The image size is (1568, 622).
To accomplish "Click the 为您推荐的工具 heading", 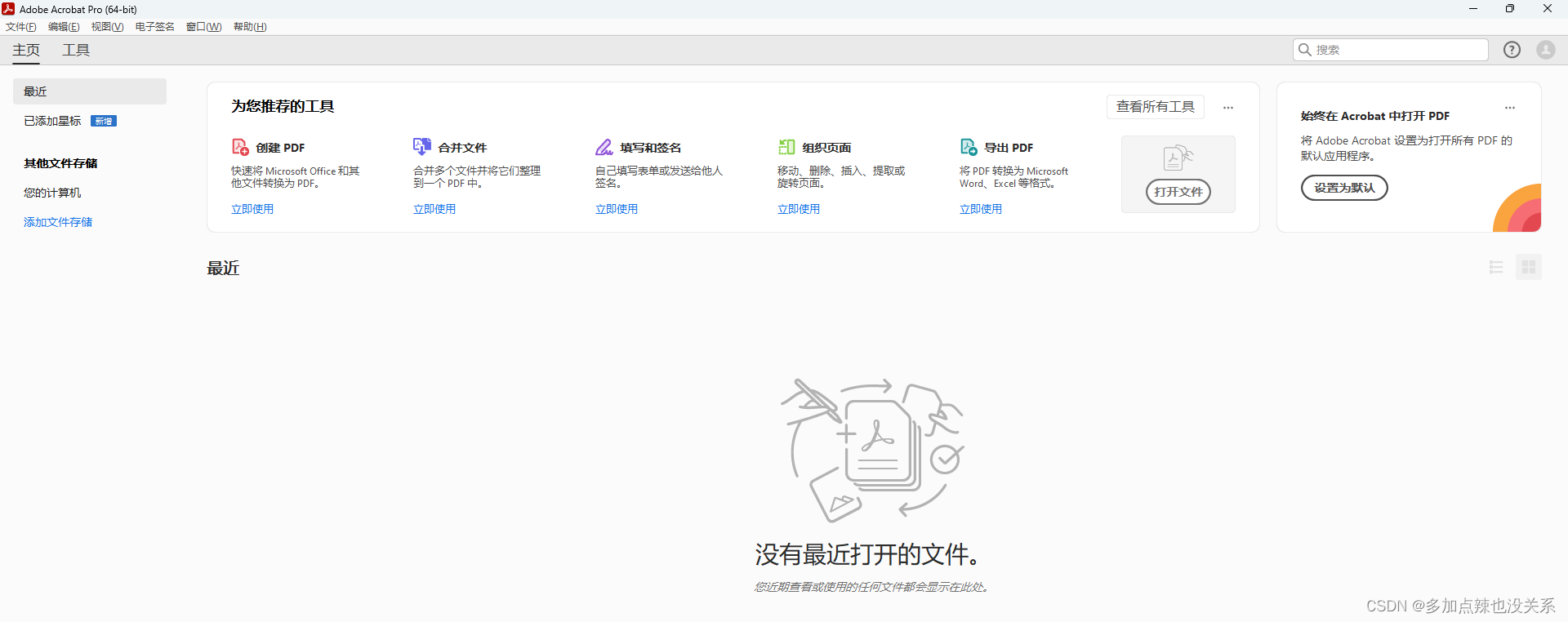I will 283,106.
